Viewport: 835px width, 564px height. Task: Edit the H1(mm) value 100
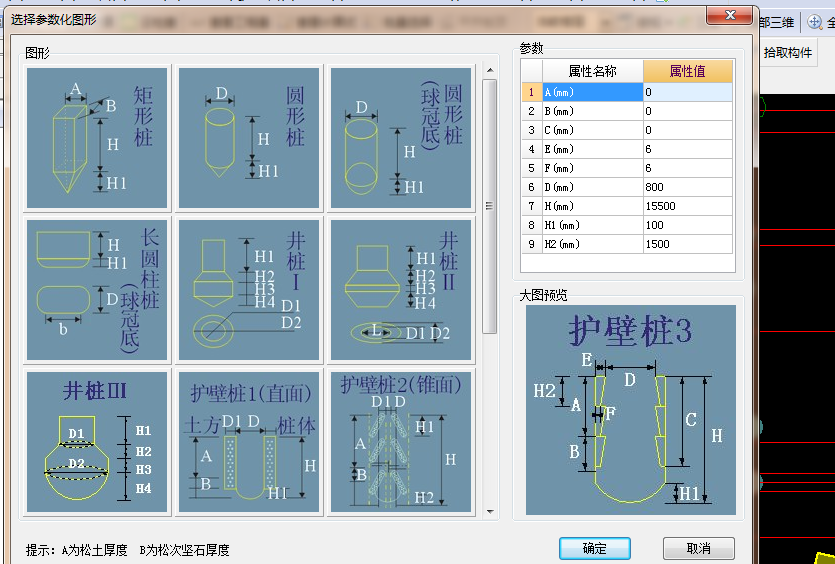tap(687, 225)
